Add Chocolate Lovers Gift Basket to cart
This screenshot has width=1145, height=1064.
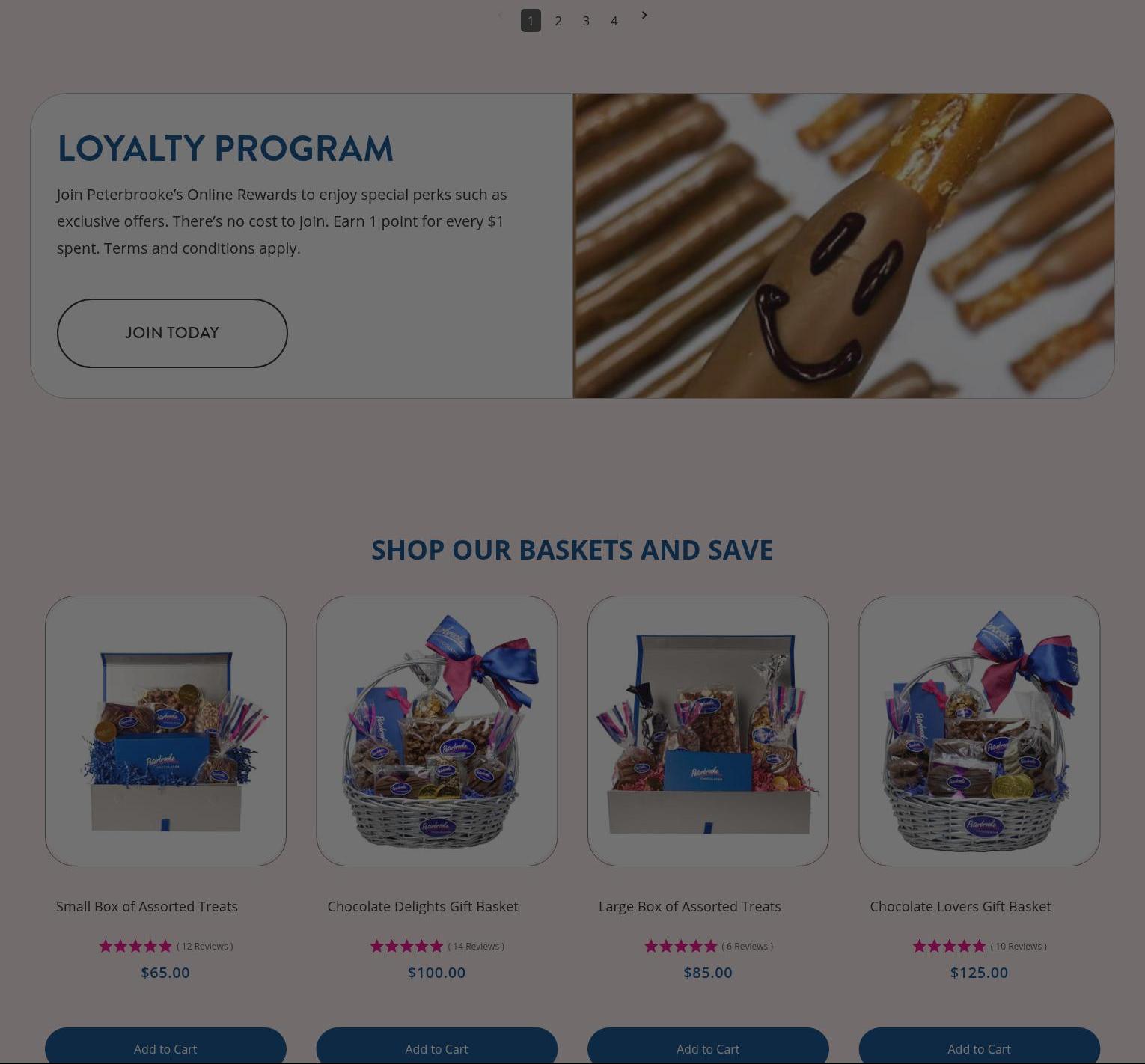click(x=980, y=1045)
